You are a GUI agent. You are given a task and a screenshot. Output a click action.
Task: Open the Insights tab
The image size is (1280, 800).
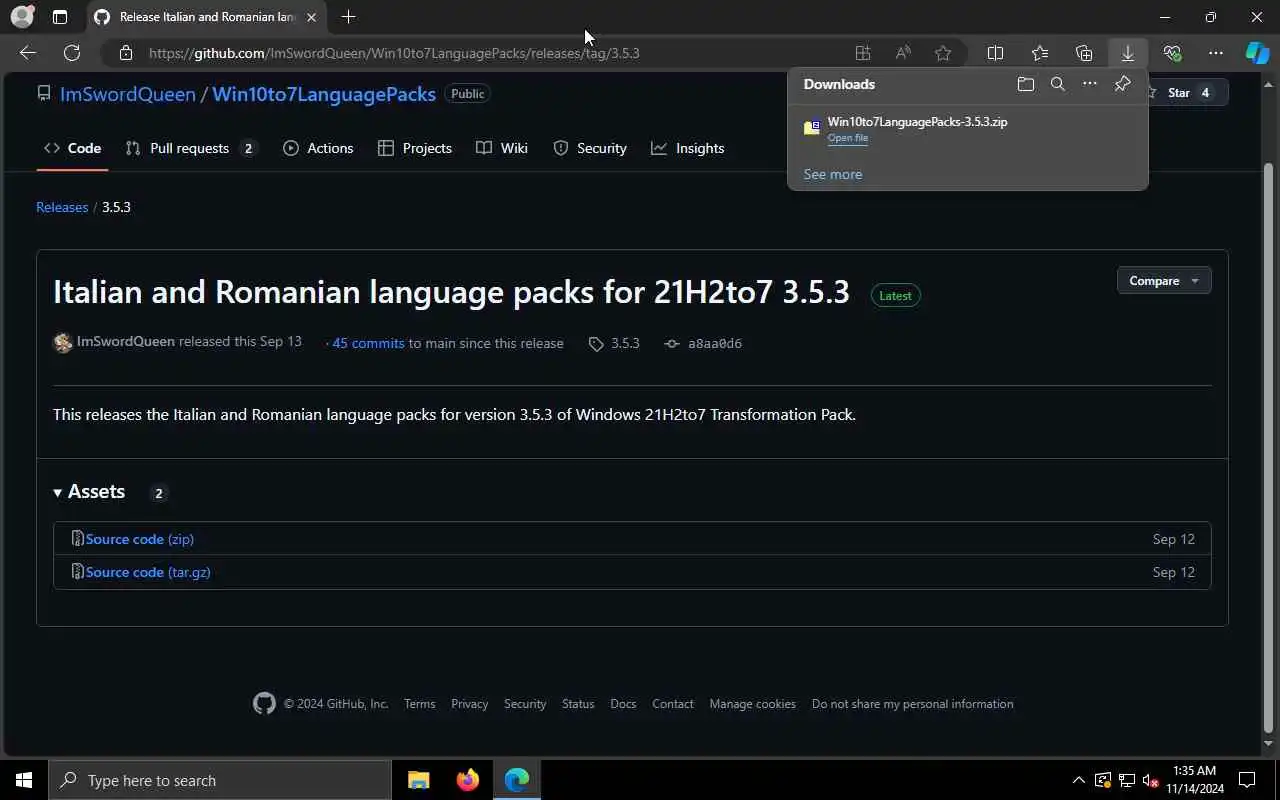688,148
